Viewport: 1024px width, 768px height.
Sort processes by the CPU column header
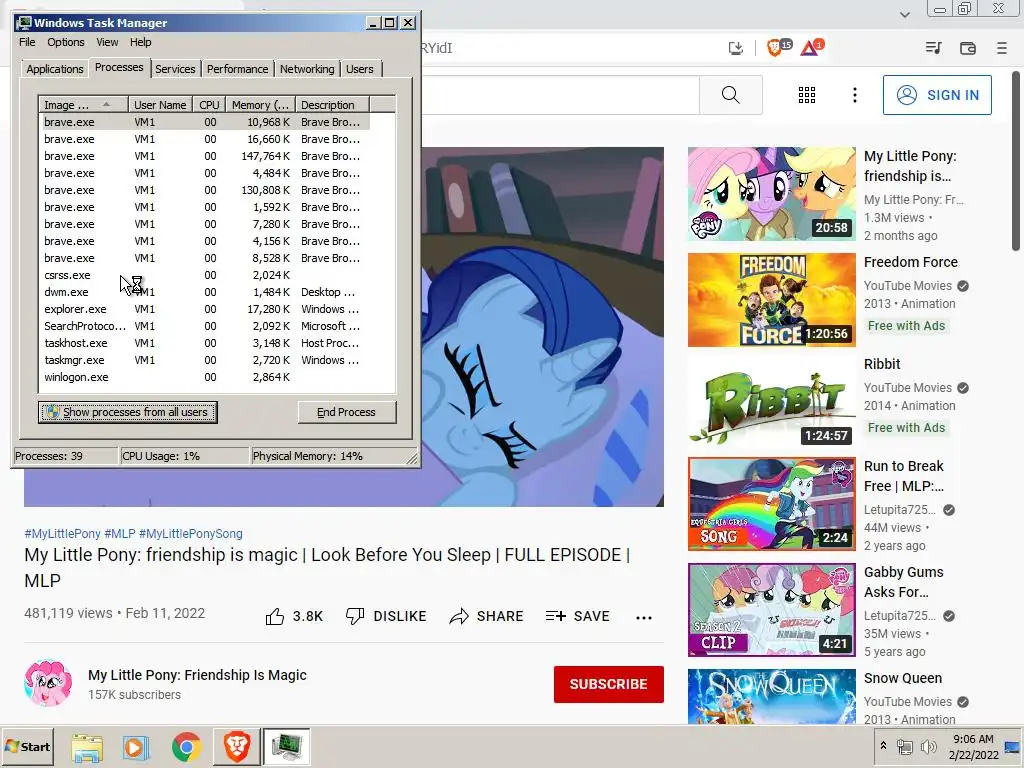tap(209, 105)
